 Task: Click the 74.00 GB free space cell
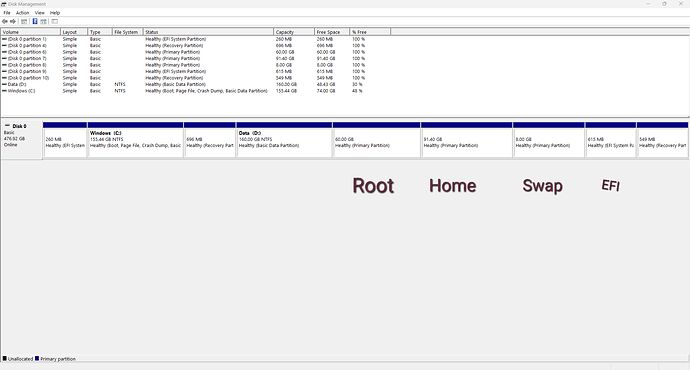[x=326, y=91]
